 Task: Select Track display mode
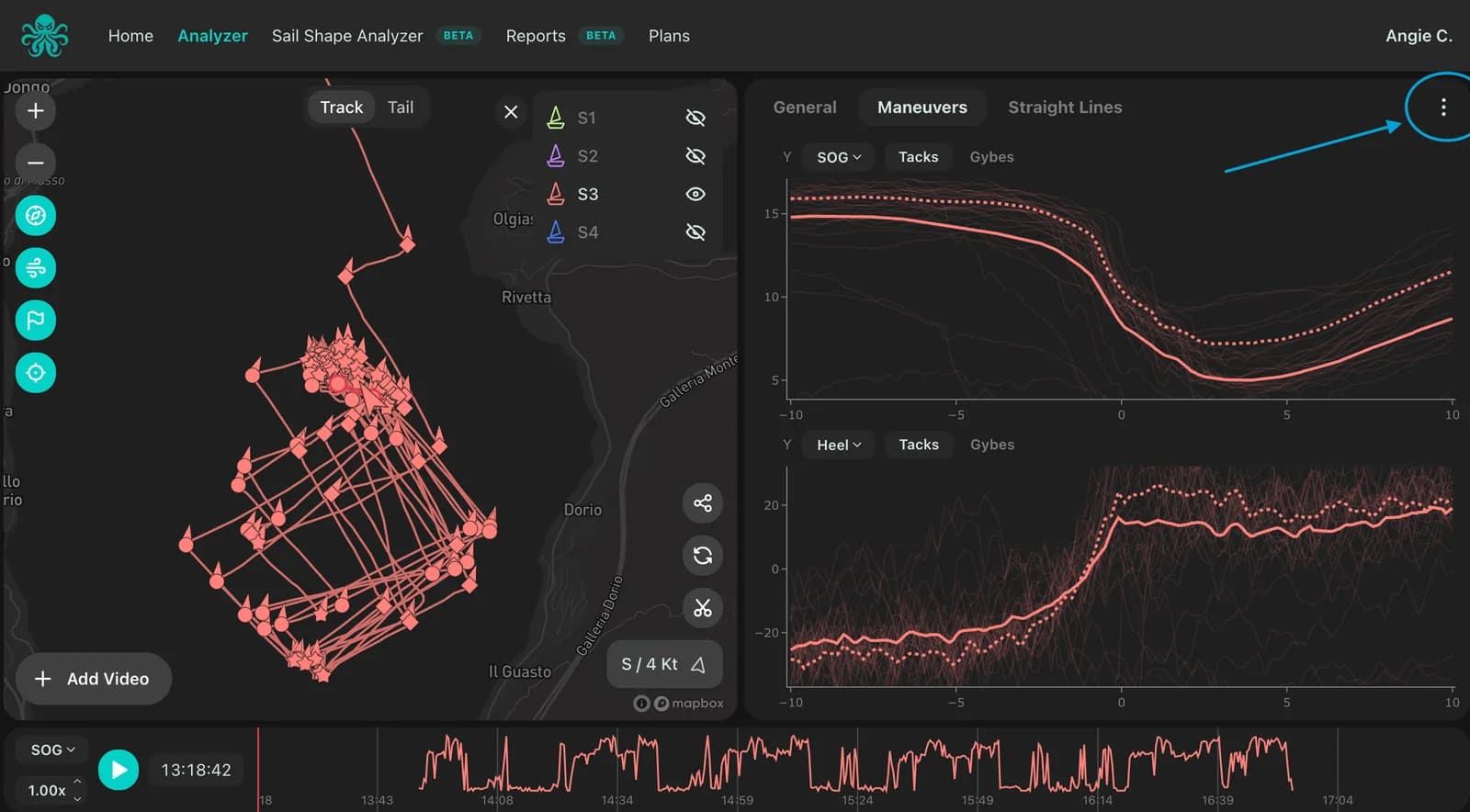pos(341,107)
